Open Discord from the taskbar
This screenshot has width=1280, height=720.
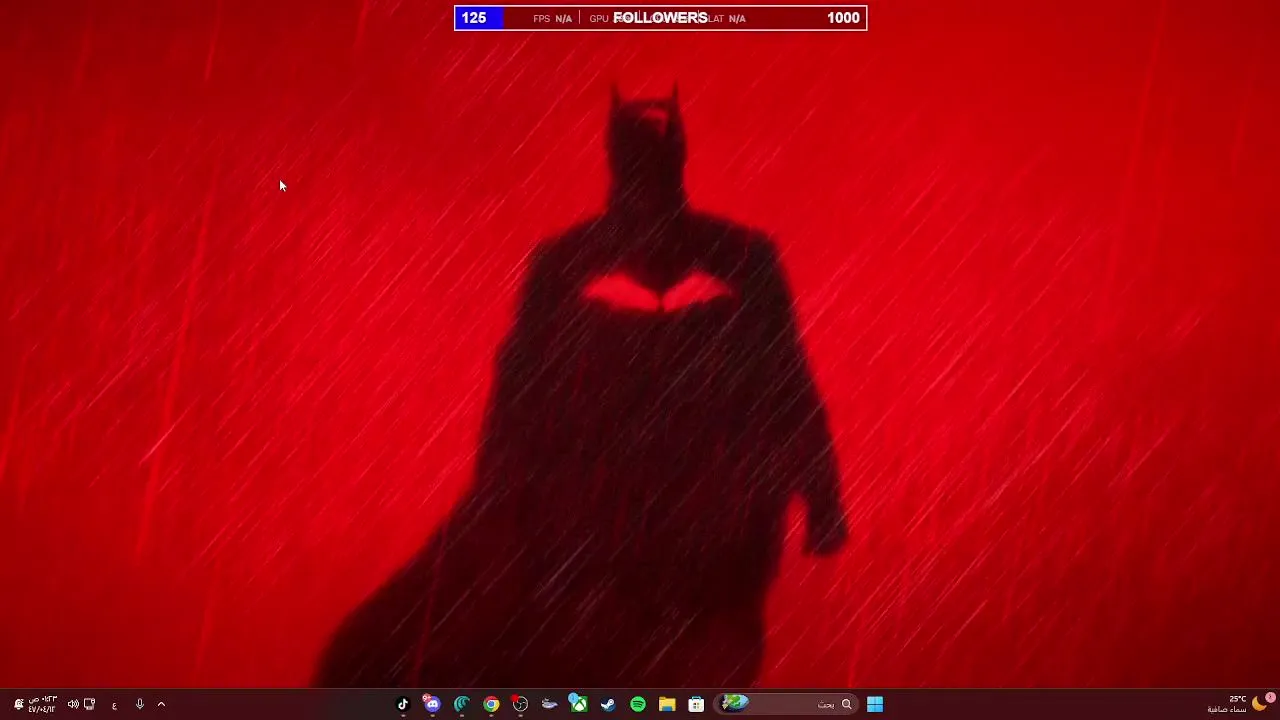pos(432,704)
